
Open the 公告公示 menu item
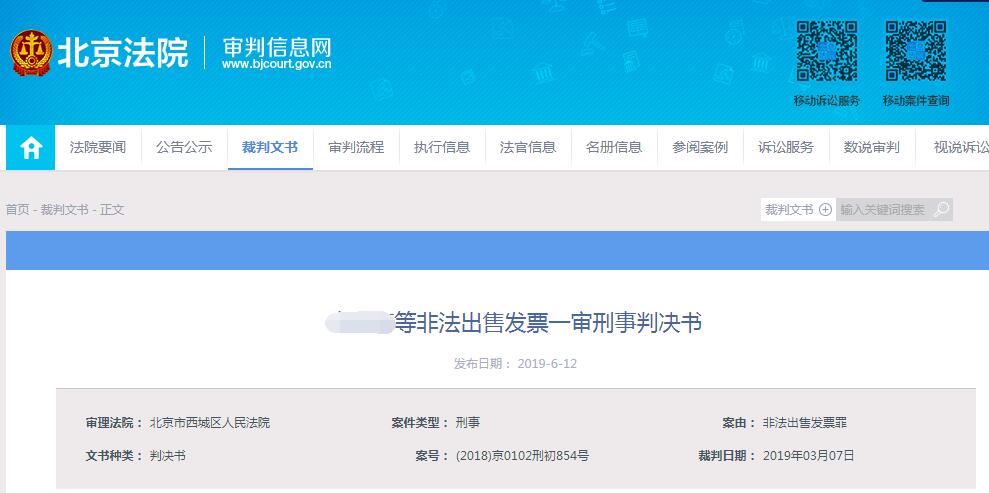184,148
